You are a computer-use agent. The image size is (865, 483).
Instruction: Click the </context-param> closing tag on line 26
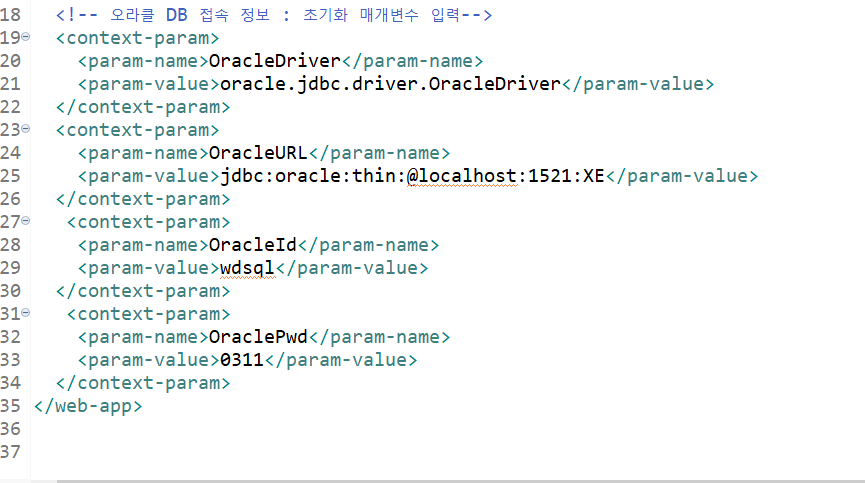click(x=143, y=199)
